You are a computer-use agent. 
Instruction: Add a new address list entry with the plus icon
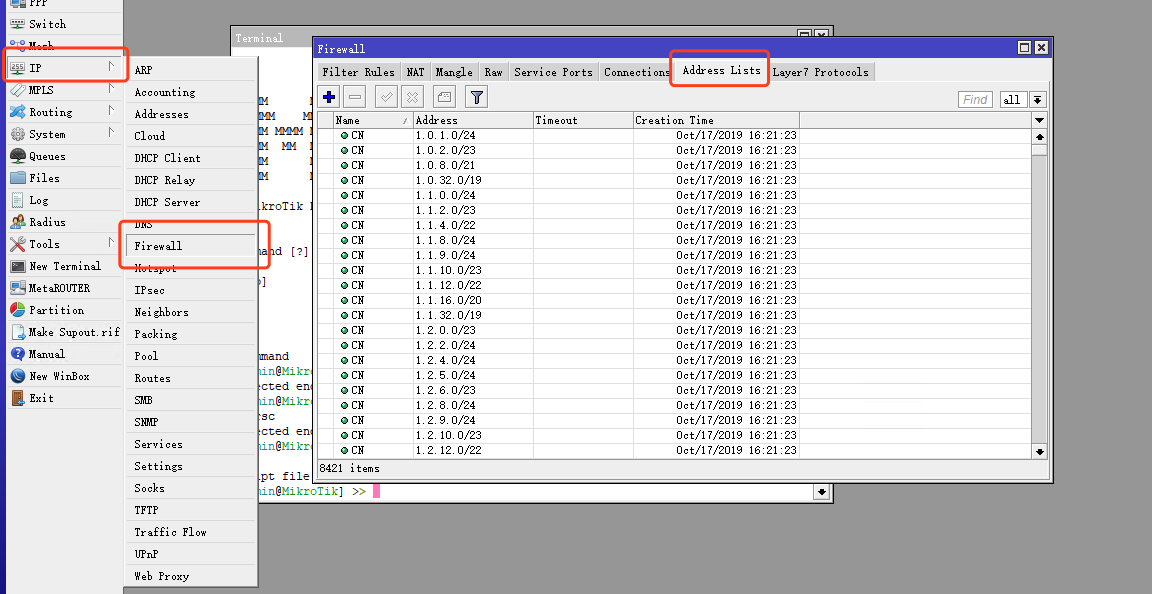[328, 96]
